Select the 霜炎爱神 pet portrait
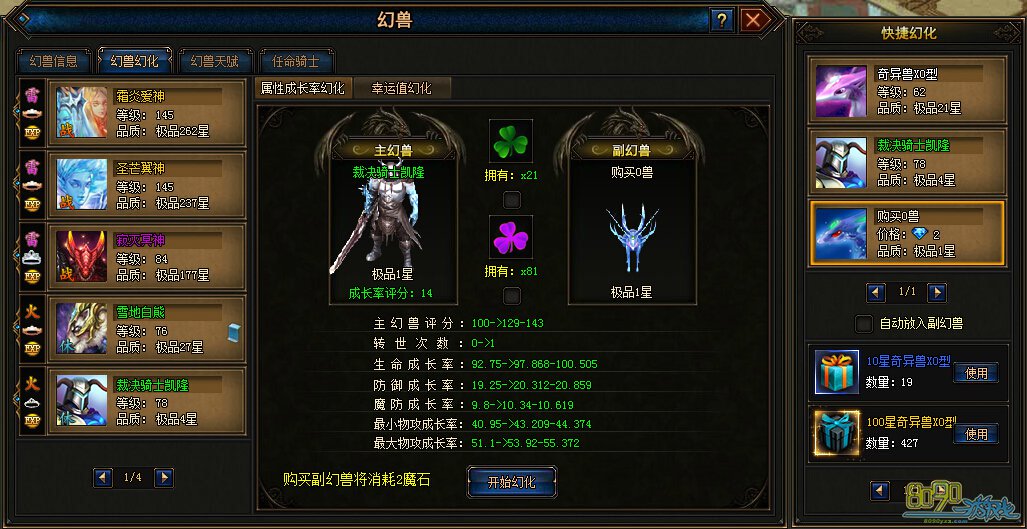This screenshot has width=1027, height=529. 82,113
